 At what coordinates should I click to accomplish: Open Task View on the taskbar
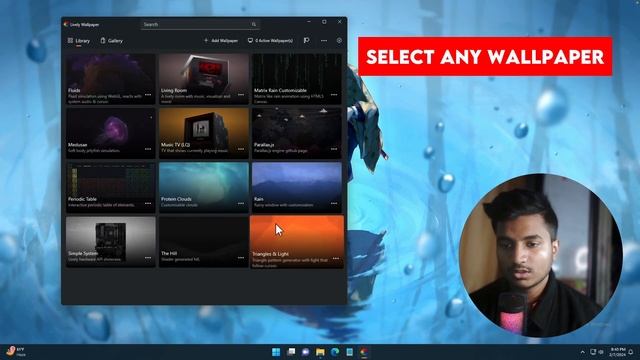291,352
